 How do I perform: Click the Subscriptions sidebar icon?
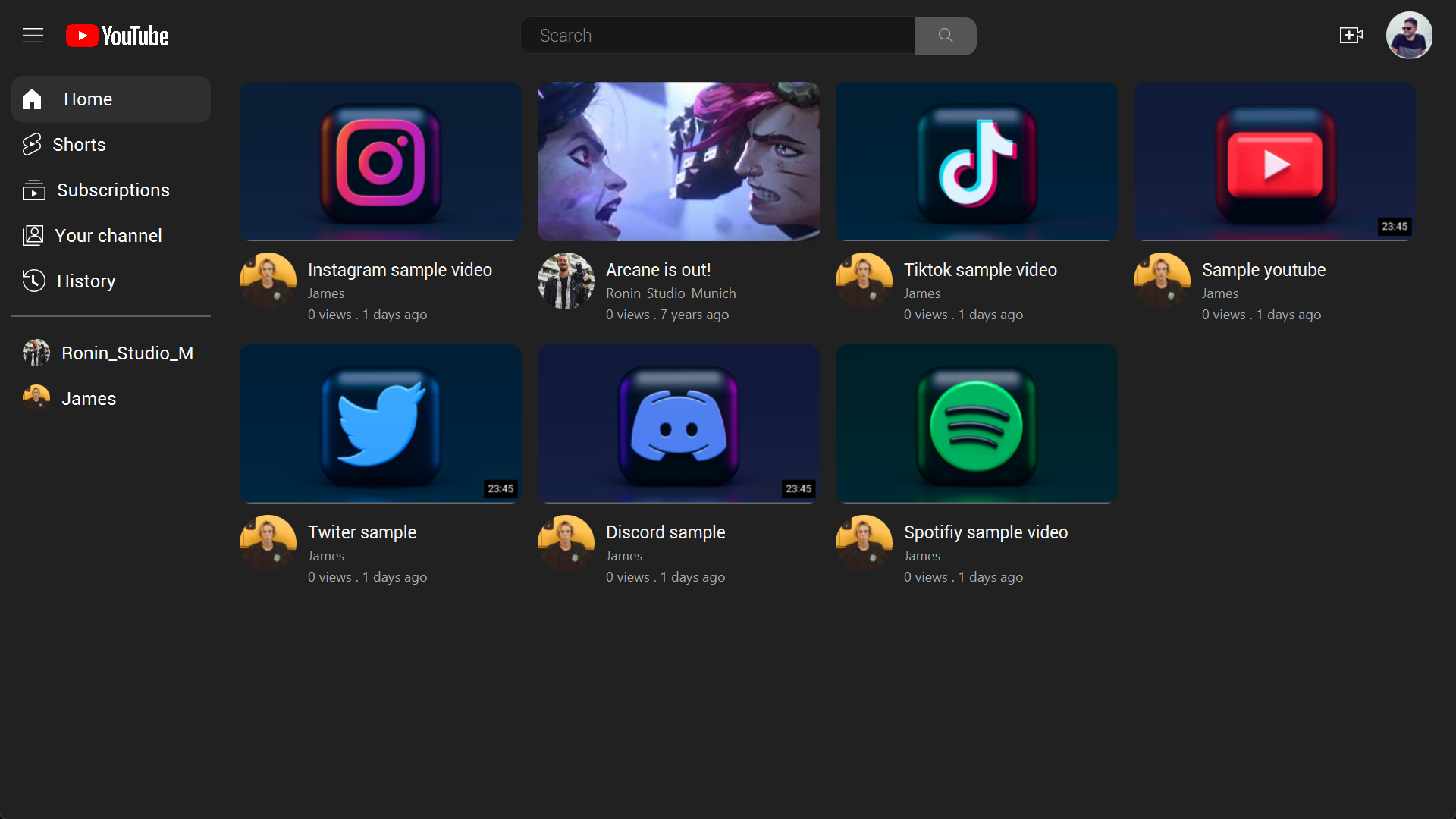pos(33,190)
